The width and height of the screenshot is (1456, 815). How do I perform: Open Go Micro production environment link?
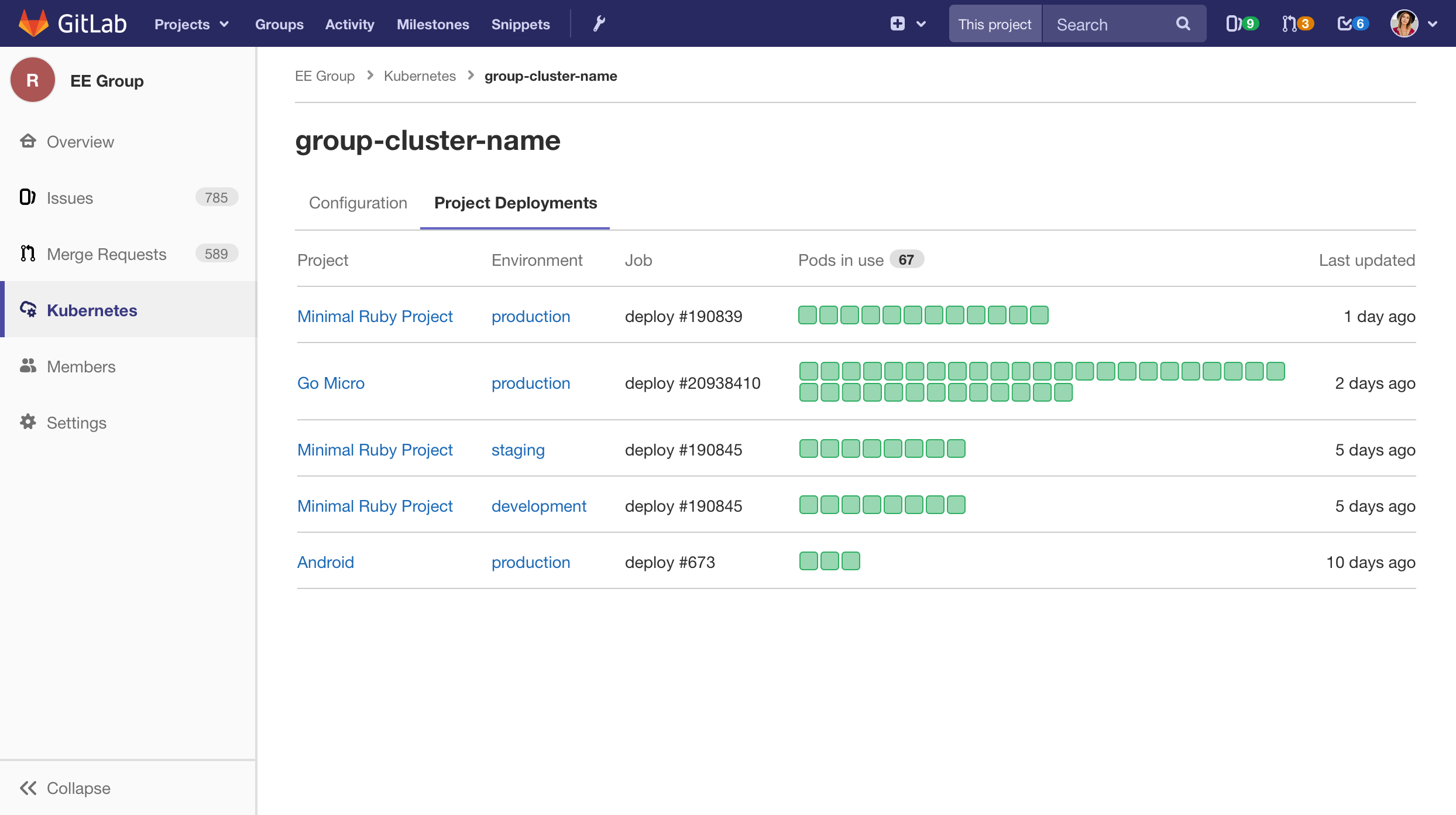[x=531, y=383]
